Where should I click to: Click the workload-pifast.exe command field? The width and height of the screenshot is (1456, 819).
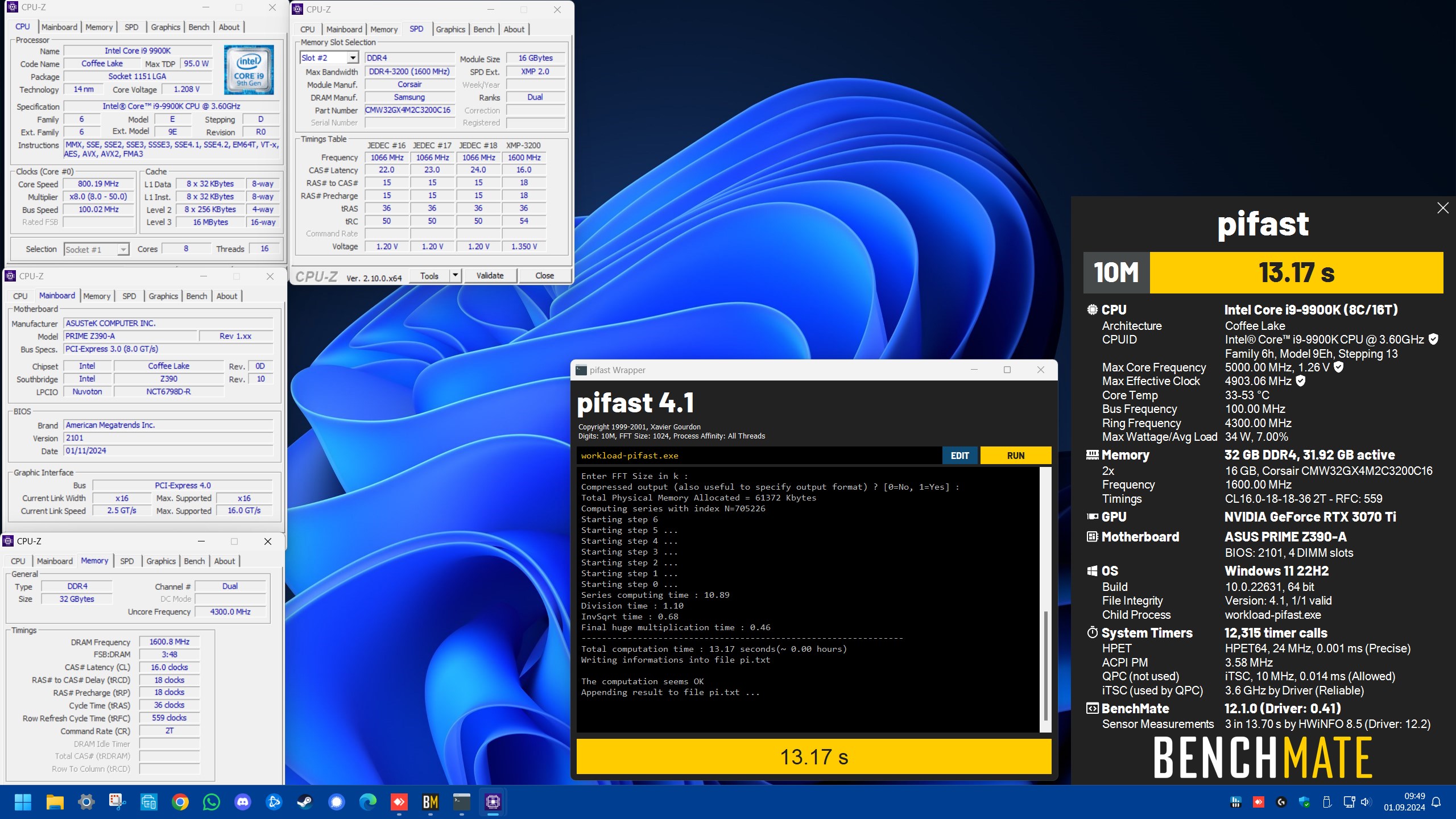[x=758, y=456]
